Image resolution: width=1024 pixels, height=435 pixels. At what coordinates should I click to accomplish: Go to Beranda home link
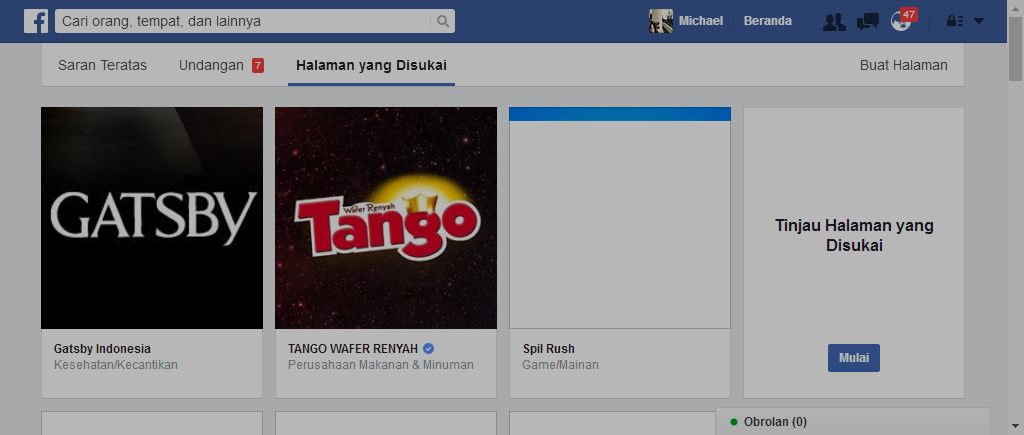coord(767,21)
